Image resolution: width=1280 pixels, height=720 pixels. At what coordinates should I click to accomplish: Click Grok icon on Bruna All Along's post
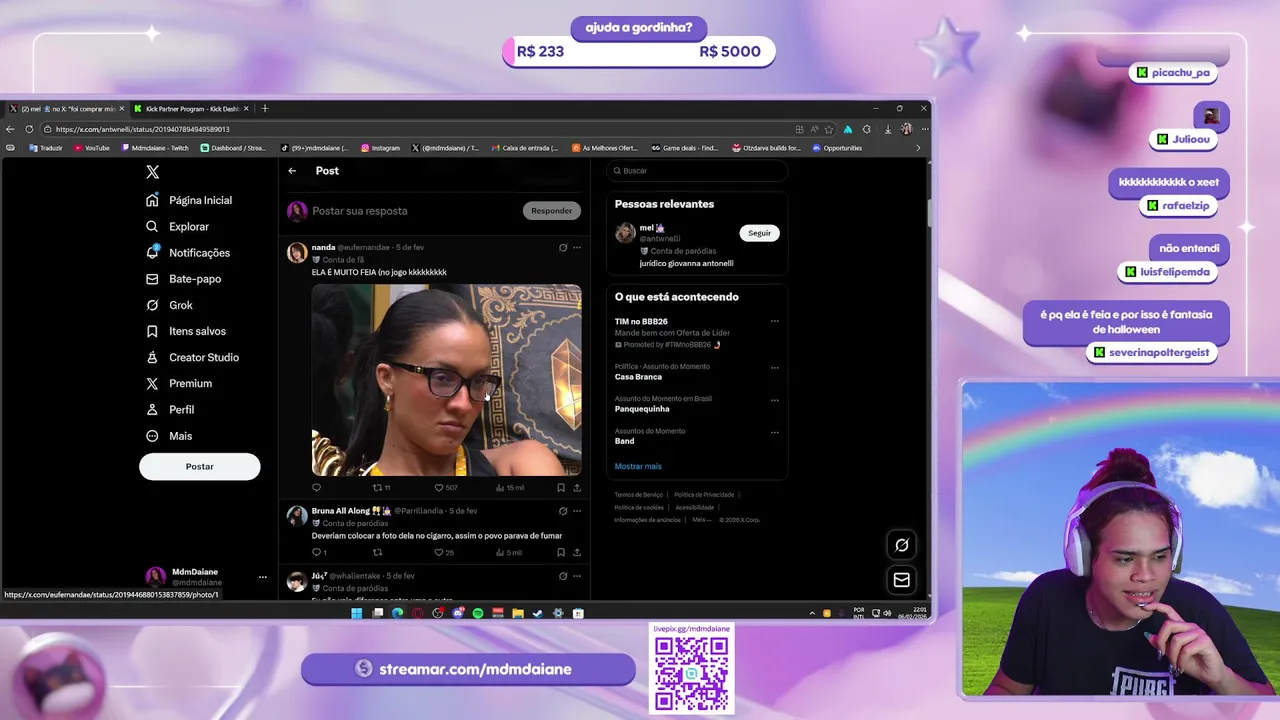tap(563, 511)
